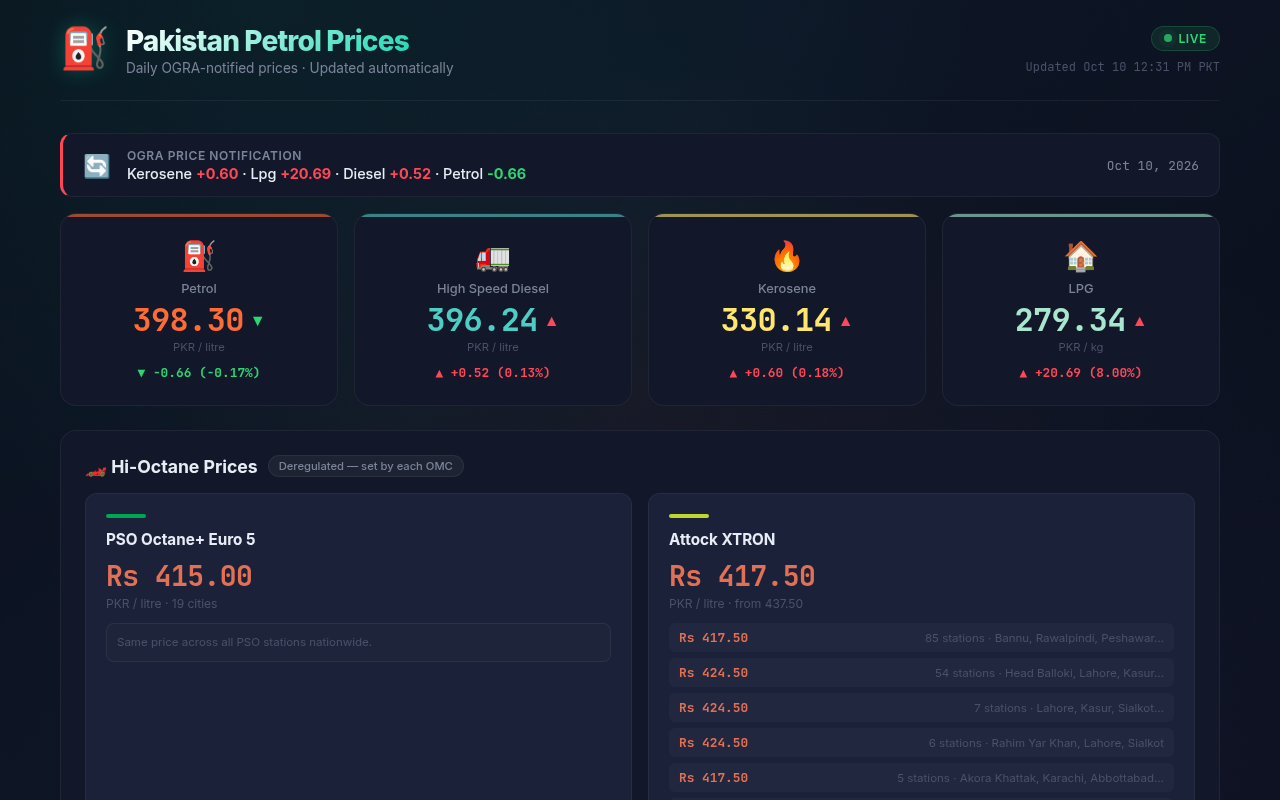Image resolution: width=1280 pixels, height=800 pixels.
Task: Click the +0.52 (0.13%) change text
Action: coord(493,373)
